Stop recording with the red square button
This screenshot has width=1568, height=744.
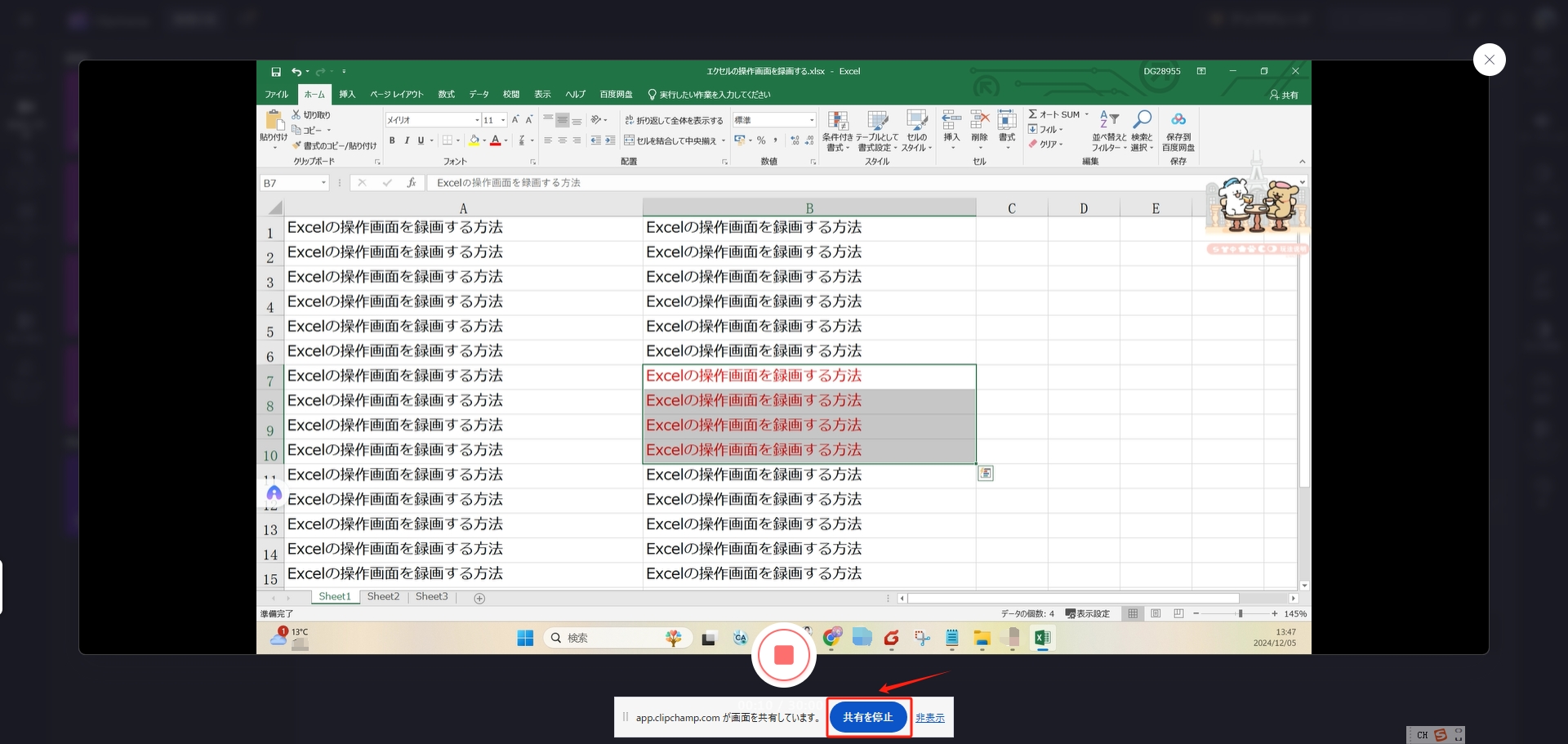point(784,655)
